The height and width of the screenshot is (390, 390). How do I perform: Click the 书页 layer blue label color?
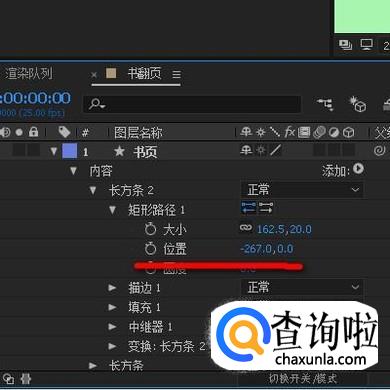click(x=70, y=151)
